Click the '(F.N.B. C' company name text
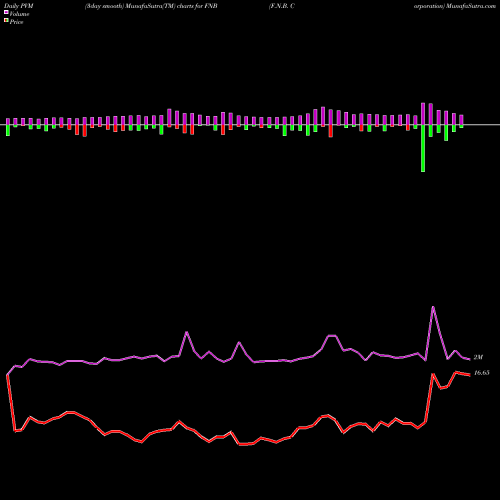The image size is (500, 500). tap(282, 6)
